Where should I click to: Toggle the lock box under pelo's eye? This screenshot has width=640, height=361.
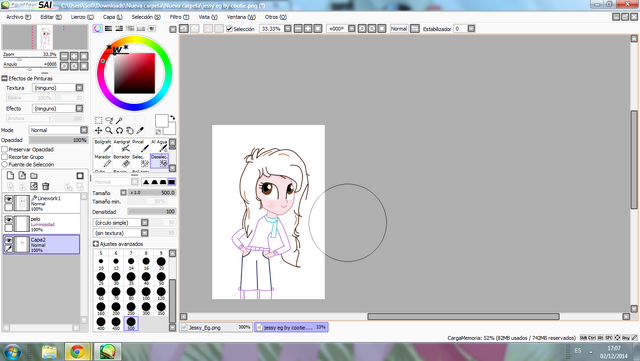9,228
